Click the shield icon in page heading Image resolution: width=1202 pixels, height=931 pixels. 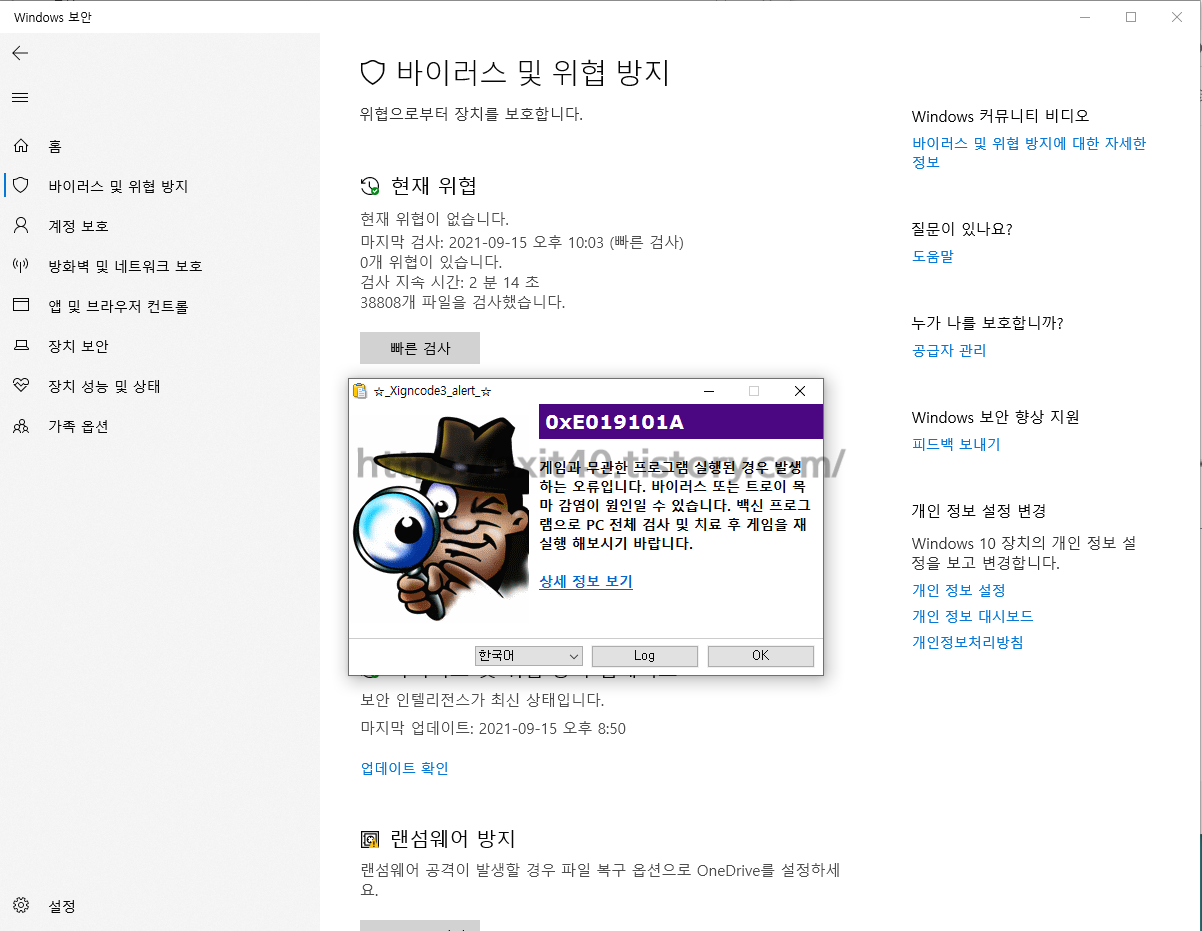(373, 72)
